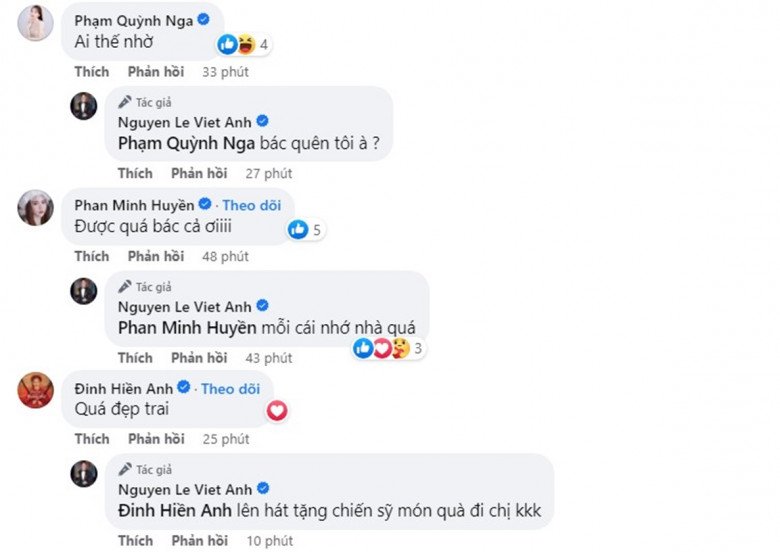Open Đinh Hiền Anh's avatar

36,390
